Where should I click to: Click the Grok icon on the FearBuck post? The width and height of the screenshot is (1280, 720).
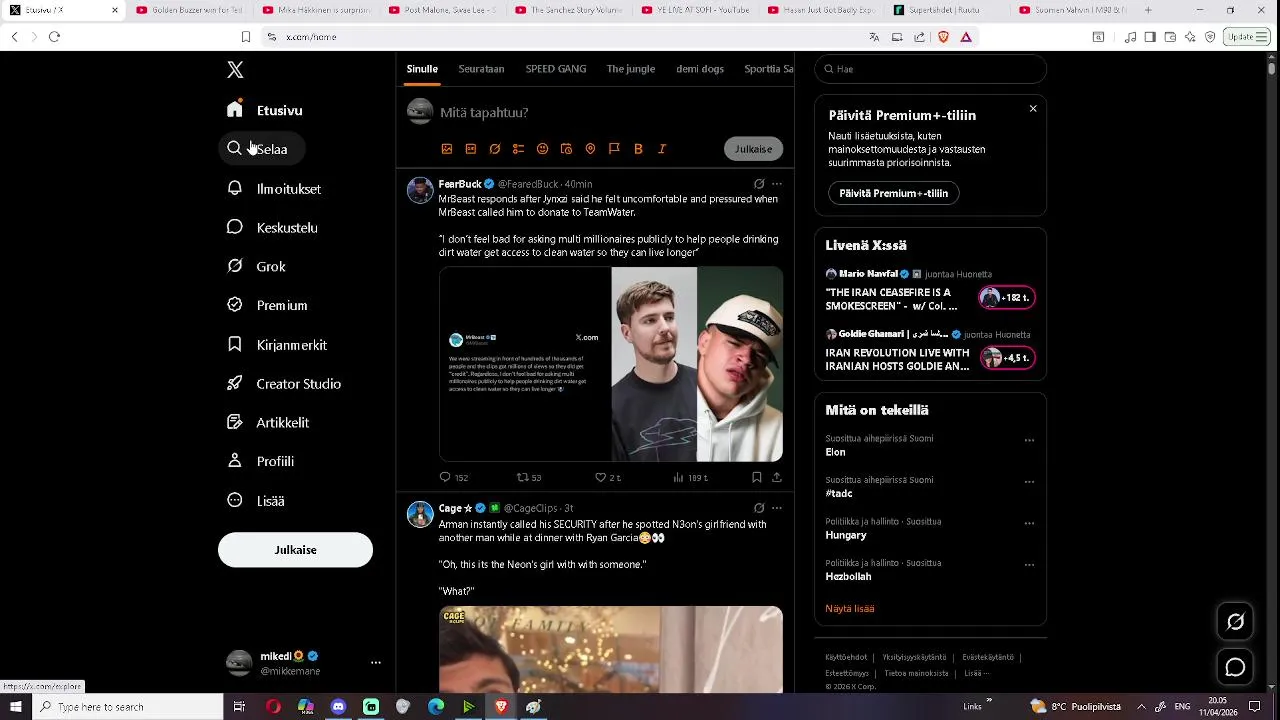point(759,184)
